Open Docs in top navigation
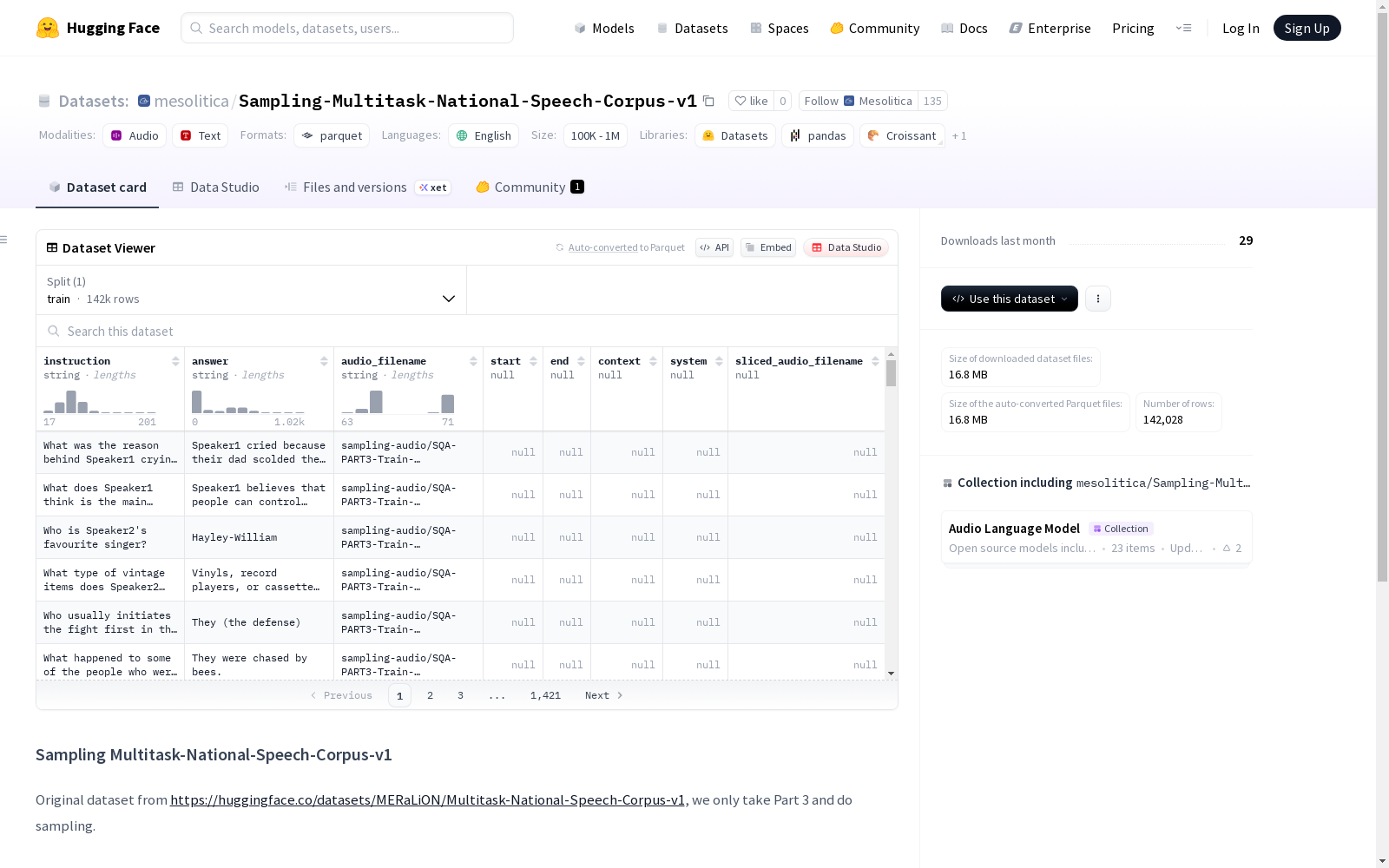Screen dimensions: 1389x868 [x=964, y=28]
